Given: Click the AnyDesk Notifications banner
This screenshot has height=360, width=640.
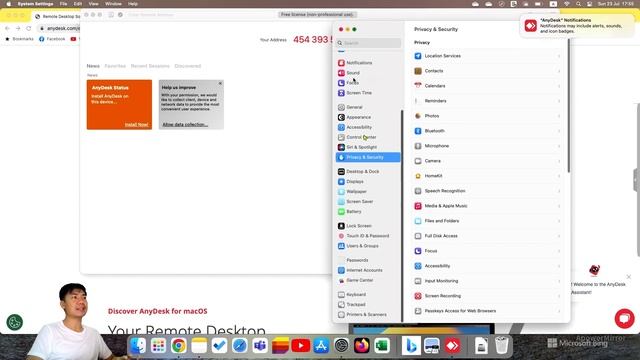Looking at the screenshot, I should (578, 26).
